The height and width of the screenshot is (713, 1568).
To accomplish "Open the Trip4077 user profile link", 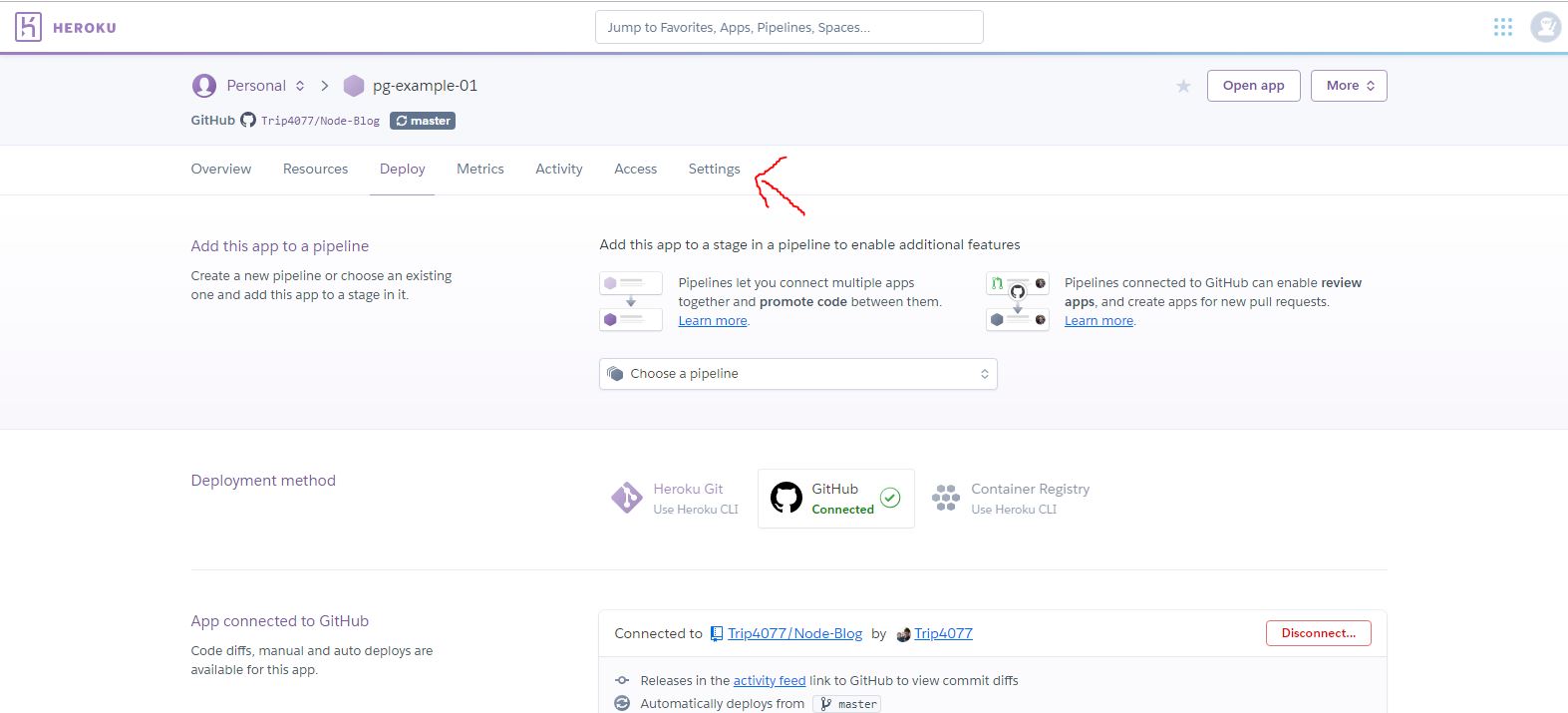I will tap(943, 634).
